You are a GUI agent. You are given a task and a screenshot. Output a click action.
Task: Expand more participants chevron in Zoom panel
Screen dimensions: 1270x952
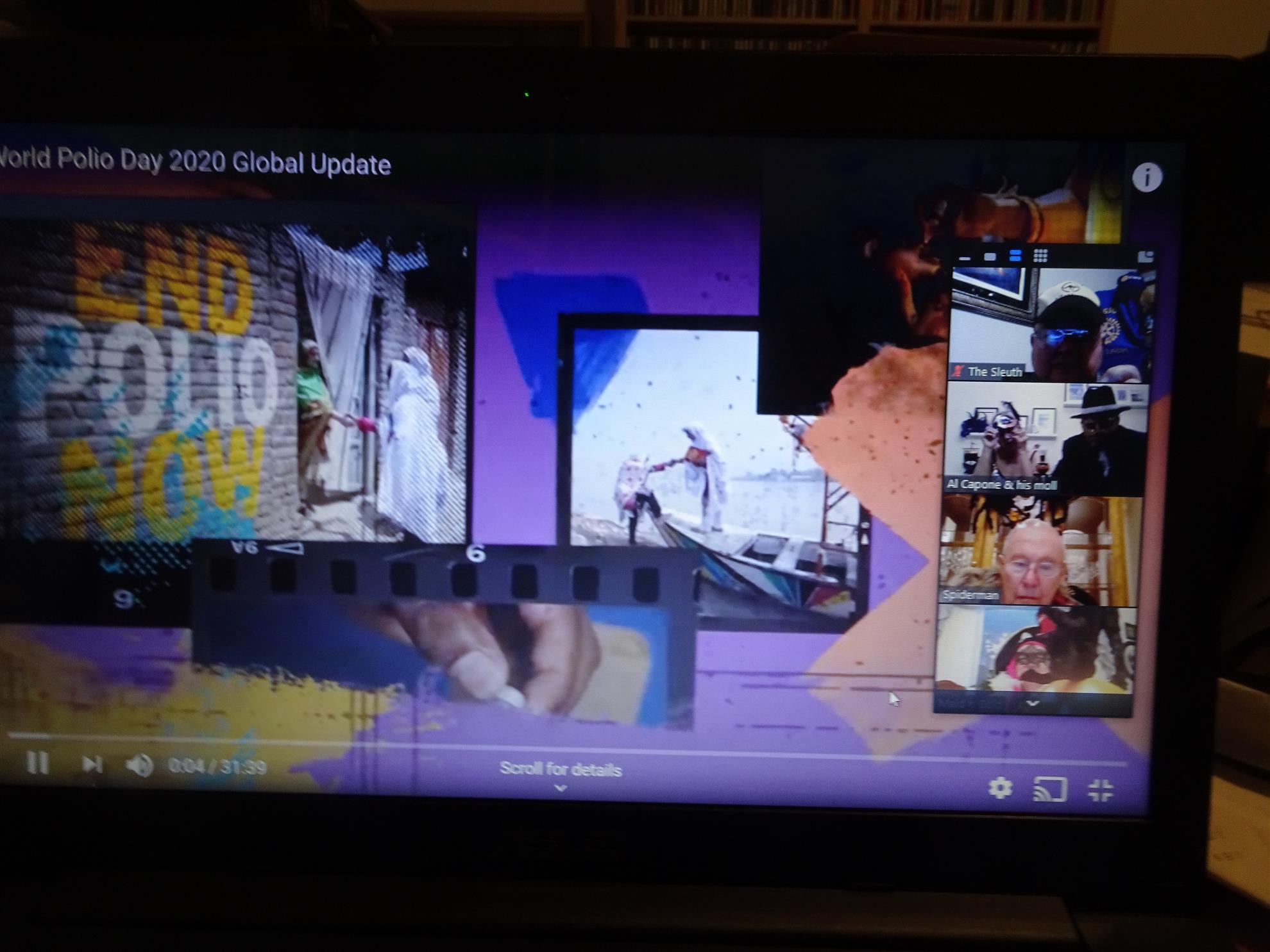[x=1032, y=703]
